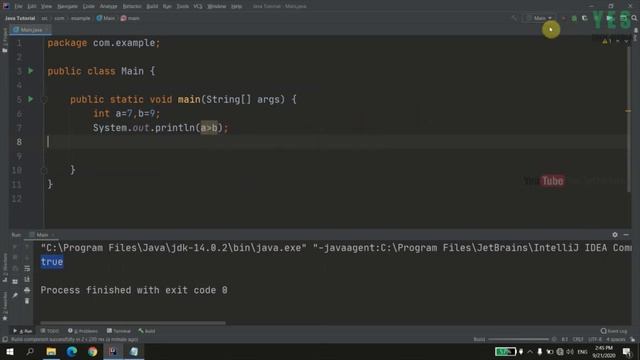Click the yellow warning stripe on editor scrollbar
This screenshot has height=360, width=640.
[x=628, y=111]
